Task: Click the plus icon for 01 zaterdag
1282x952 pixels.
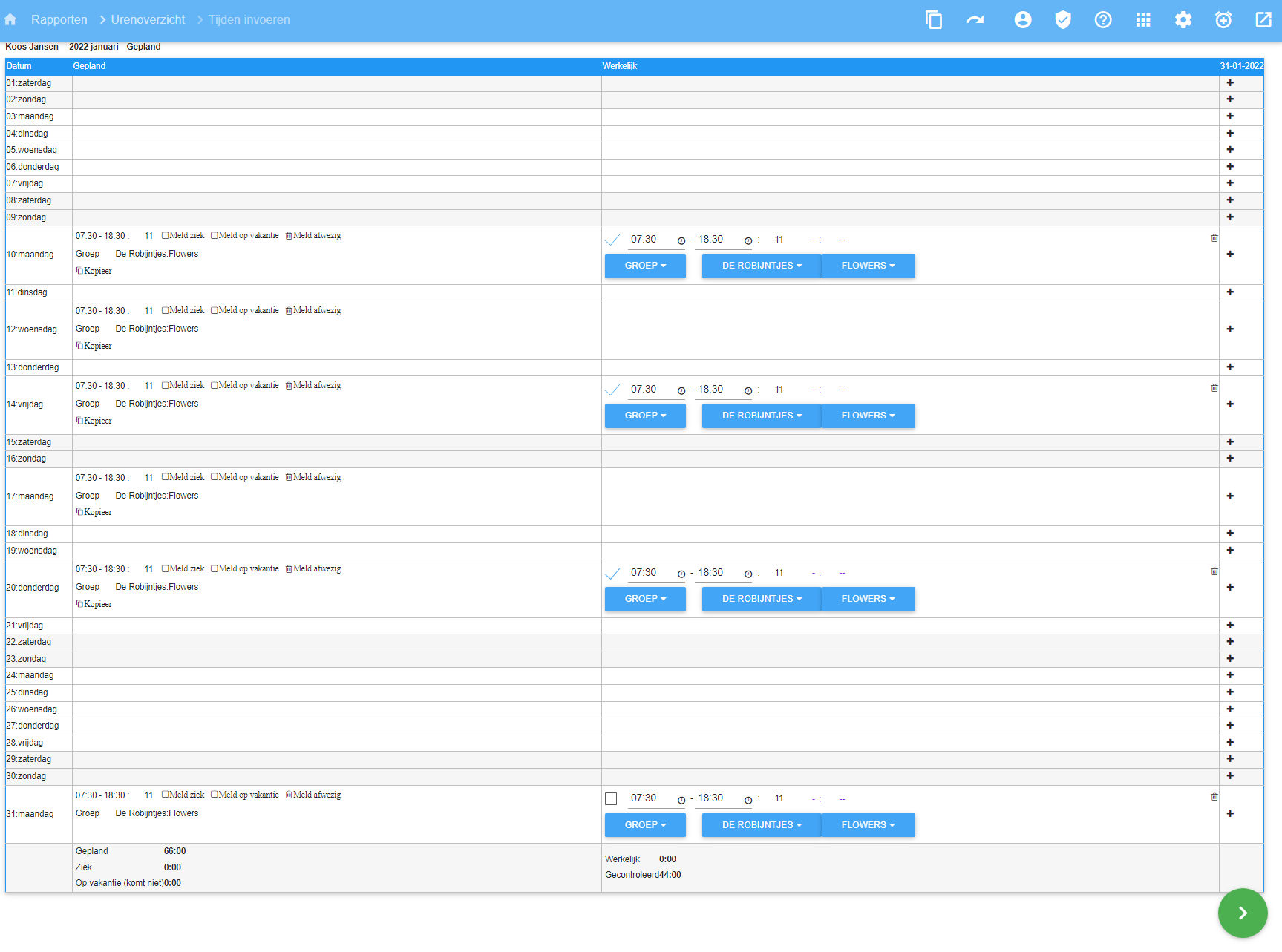Action: coord(1230,83)
